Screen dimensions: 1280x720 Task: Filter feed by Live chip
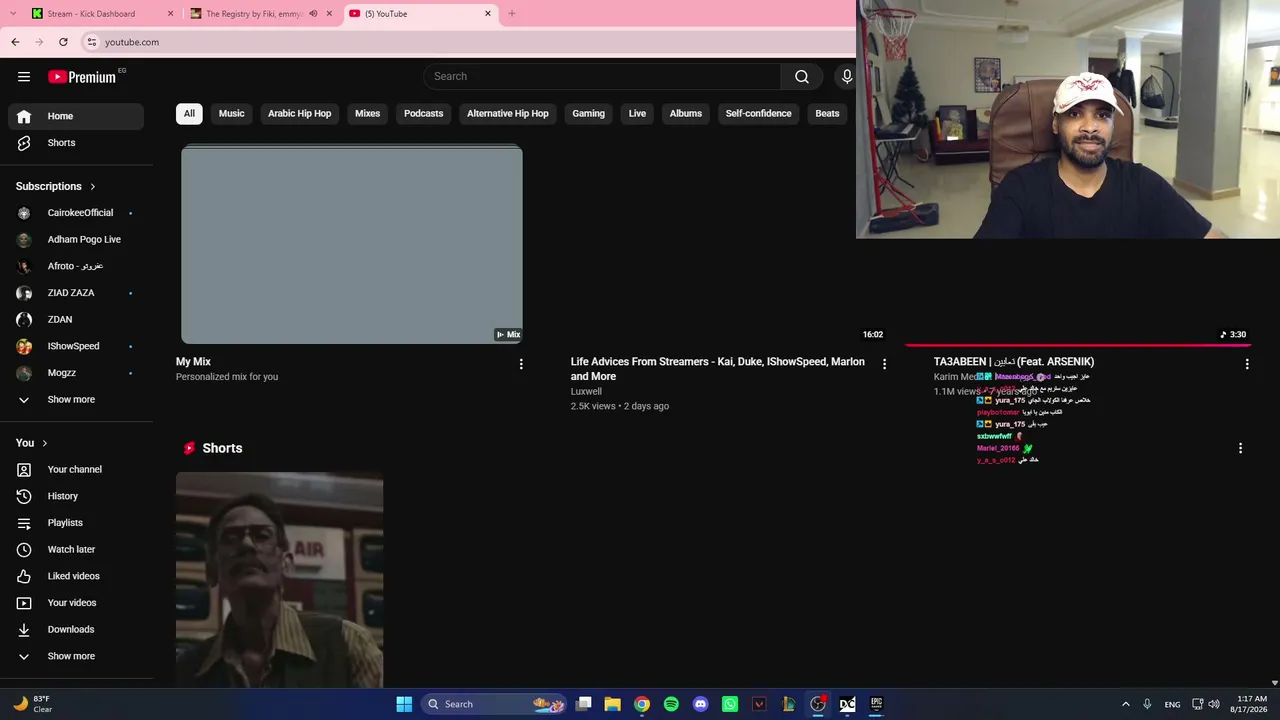[637, 114]
